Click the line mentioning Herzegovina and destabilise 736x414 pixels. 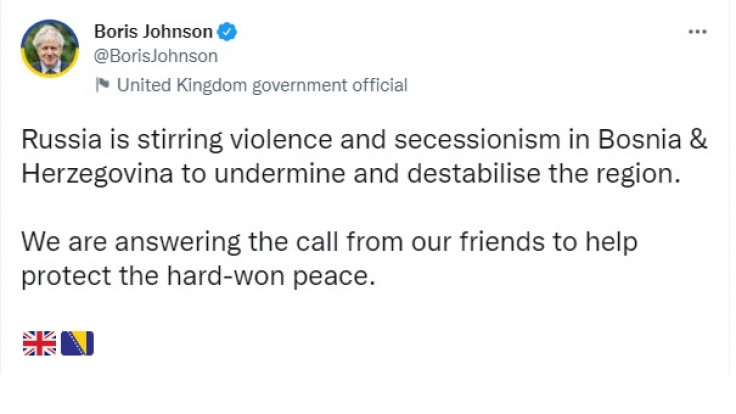click(351, 174)
